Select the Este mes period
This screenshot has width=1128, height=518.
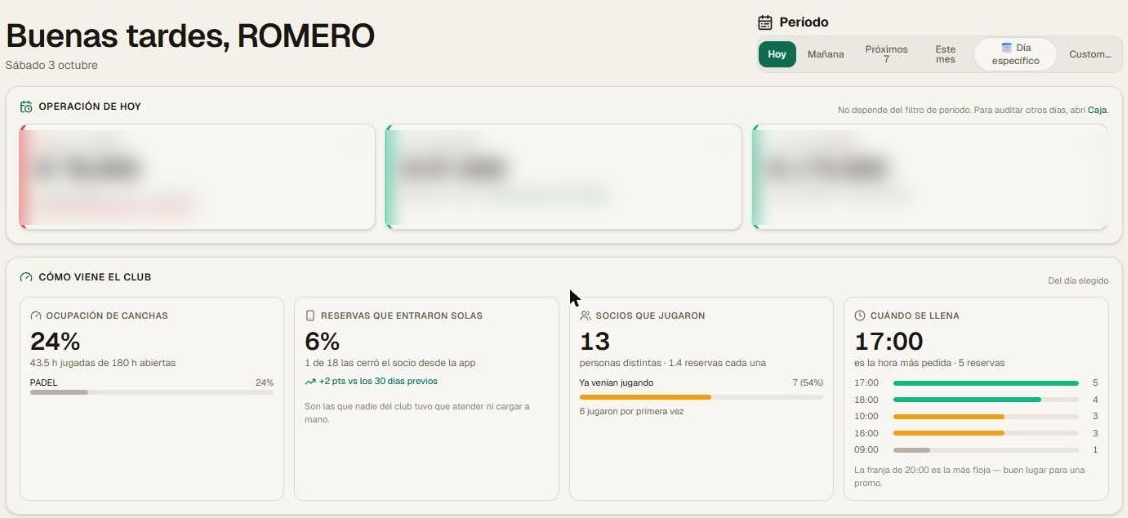click(945, 54)
